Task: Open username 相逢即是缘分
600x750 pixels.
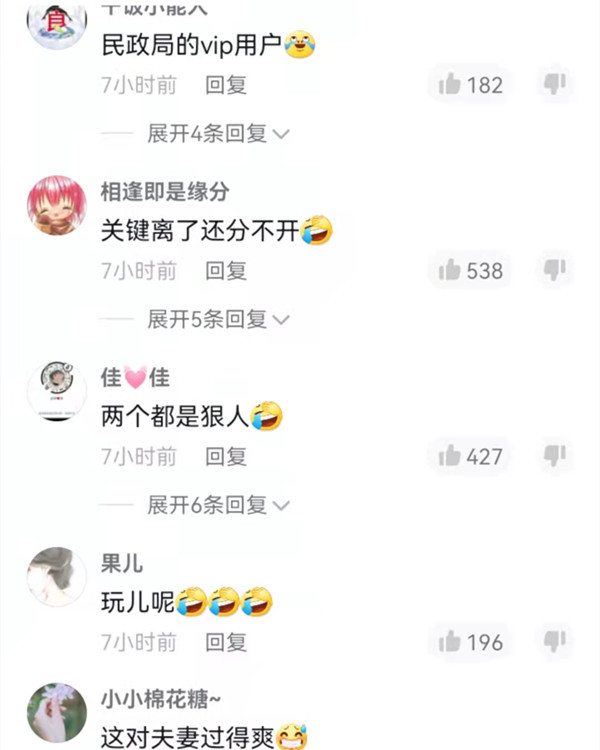Action: (x=165, y=192)
